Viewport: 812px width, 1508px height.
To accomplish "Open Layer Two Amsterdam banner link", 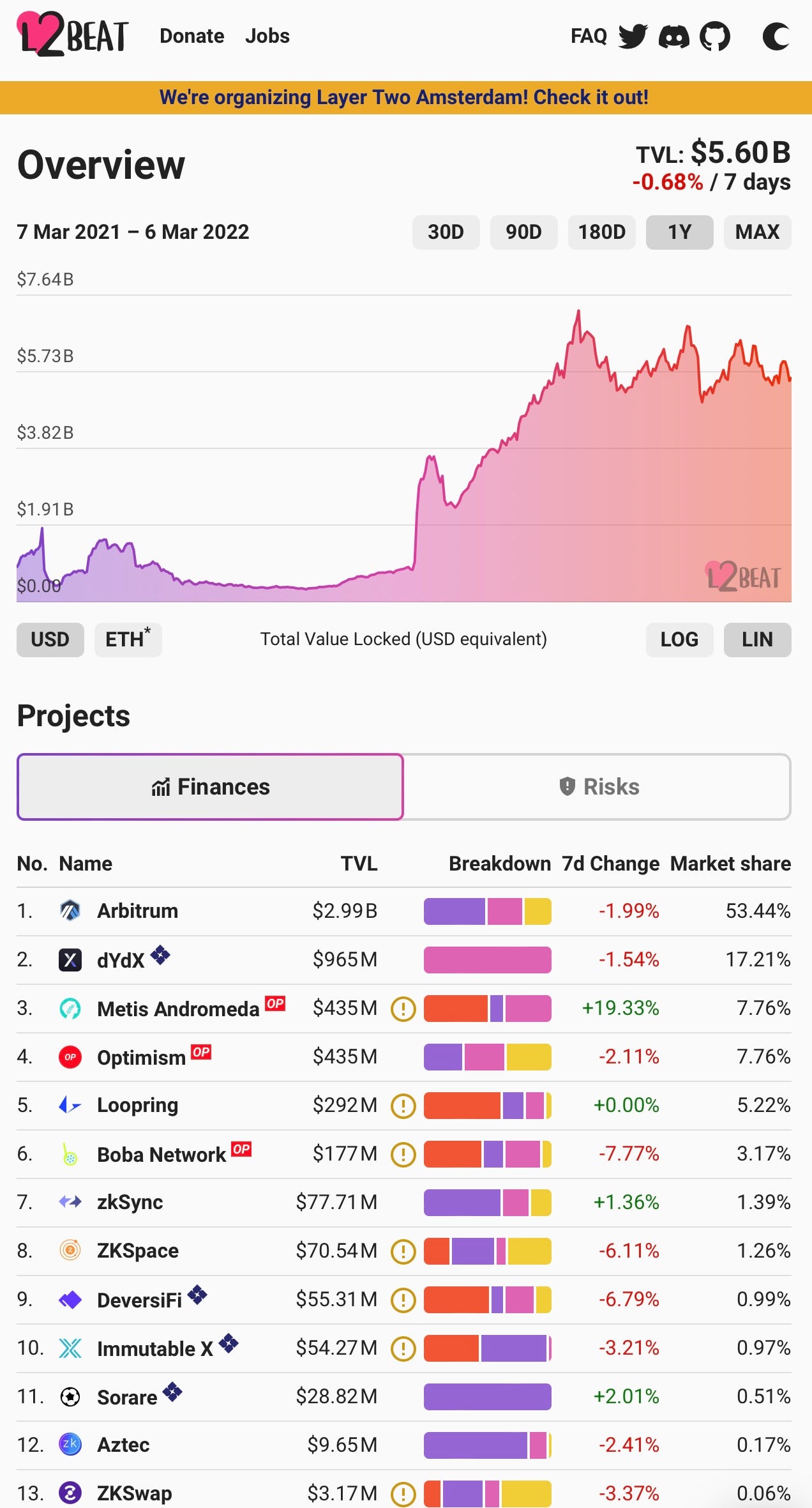I will tap(403, 97).
